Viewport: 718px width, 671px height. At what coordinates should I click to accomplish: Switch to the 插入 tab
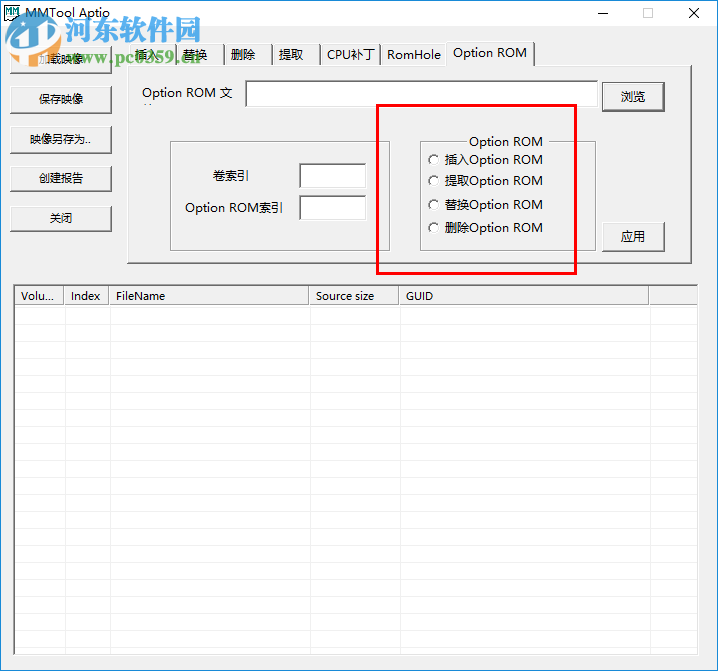click(x=152, y=55)
